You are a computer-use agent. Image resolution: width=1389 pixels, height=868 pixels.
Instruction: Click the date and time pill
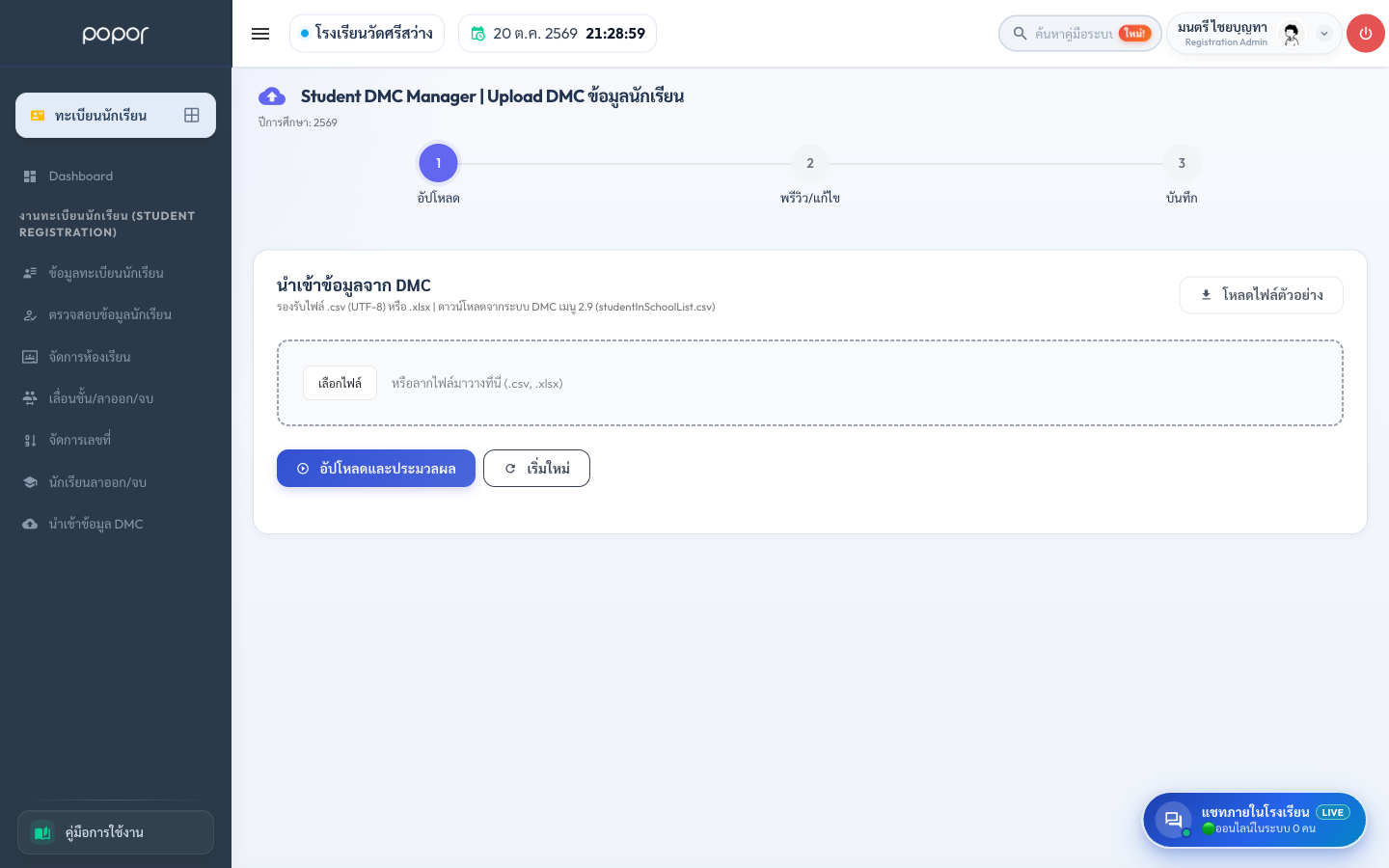click(558, 34)
